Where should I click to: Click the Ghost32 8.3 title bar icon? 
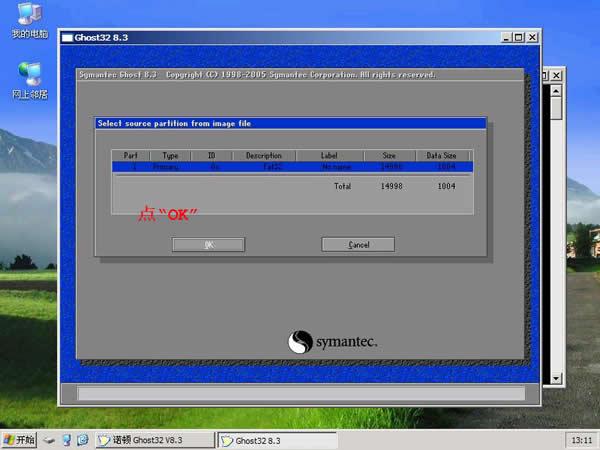pos(67,38)
